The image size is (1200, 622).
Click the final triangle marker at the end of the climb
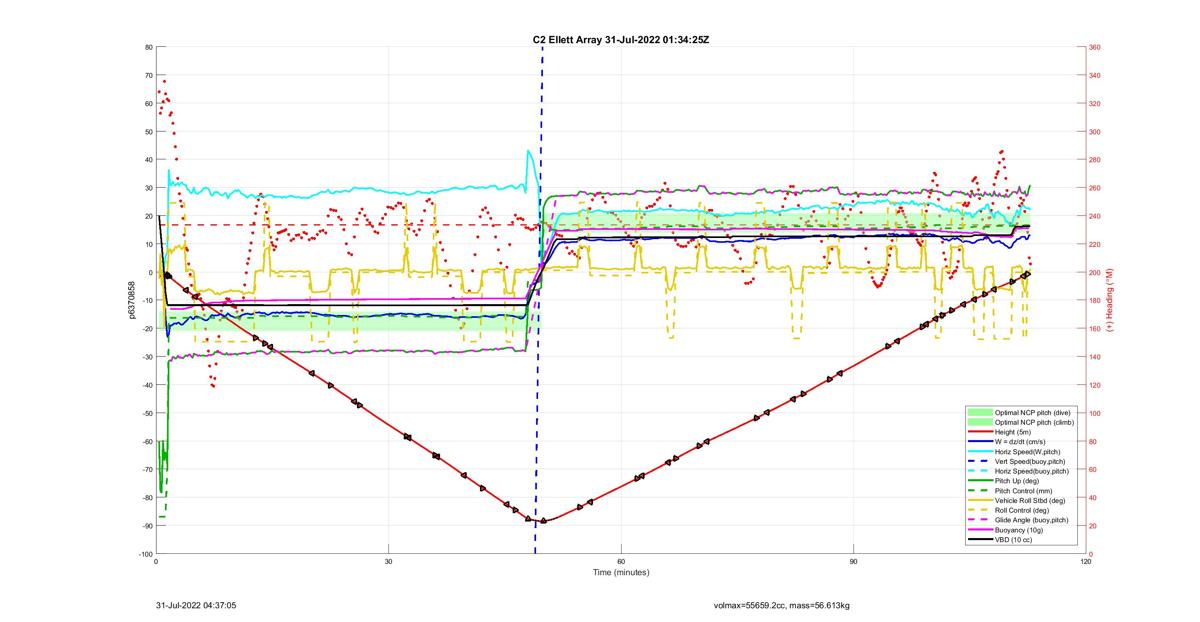(1027, 273)
